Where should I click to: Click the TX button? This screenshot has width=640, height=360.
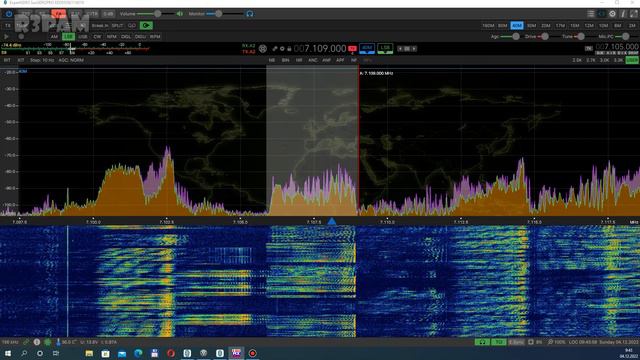coord(7,25)
